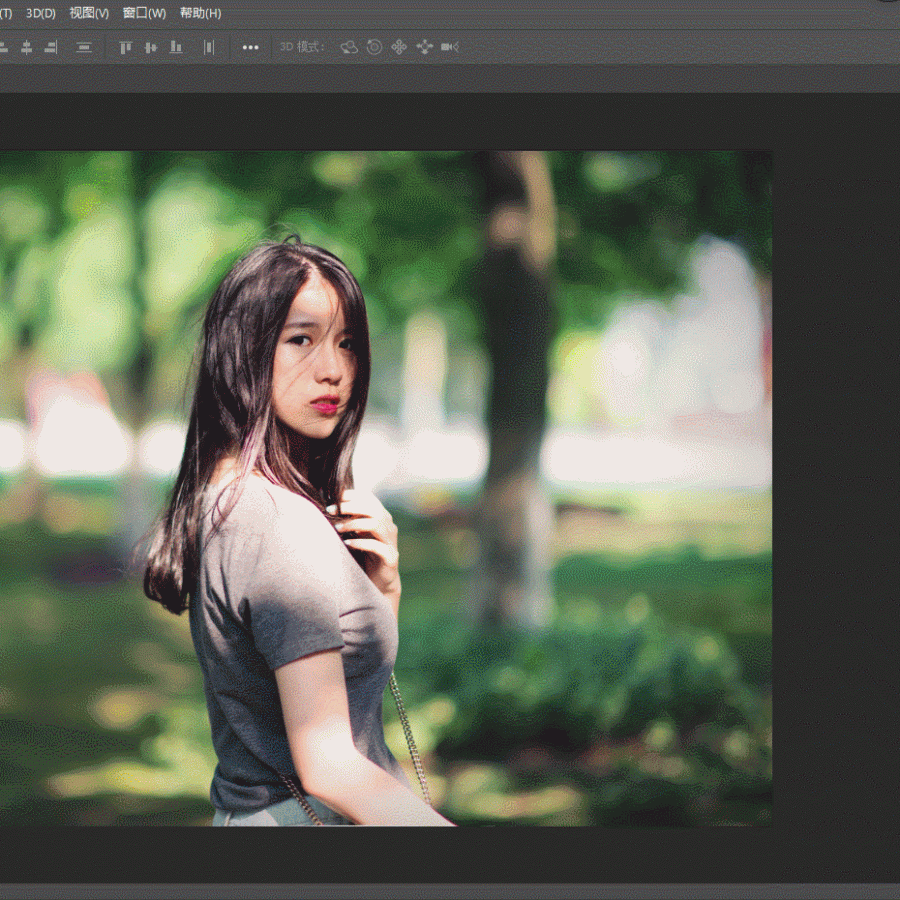
Task: Choose the align vertical centers icon
Action: tap(151, 47)
